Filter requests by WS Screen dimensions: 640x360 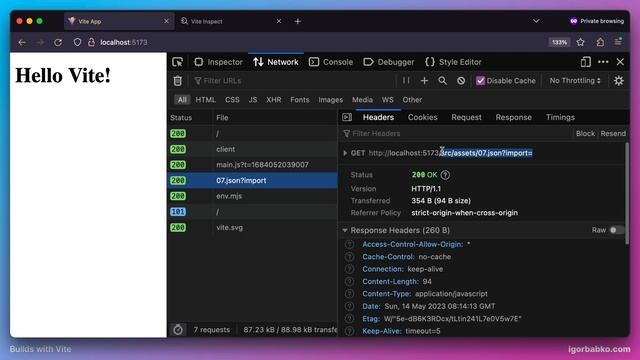tap(387, 100)
